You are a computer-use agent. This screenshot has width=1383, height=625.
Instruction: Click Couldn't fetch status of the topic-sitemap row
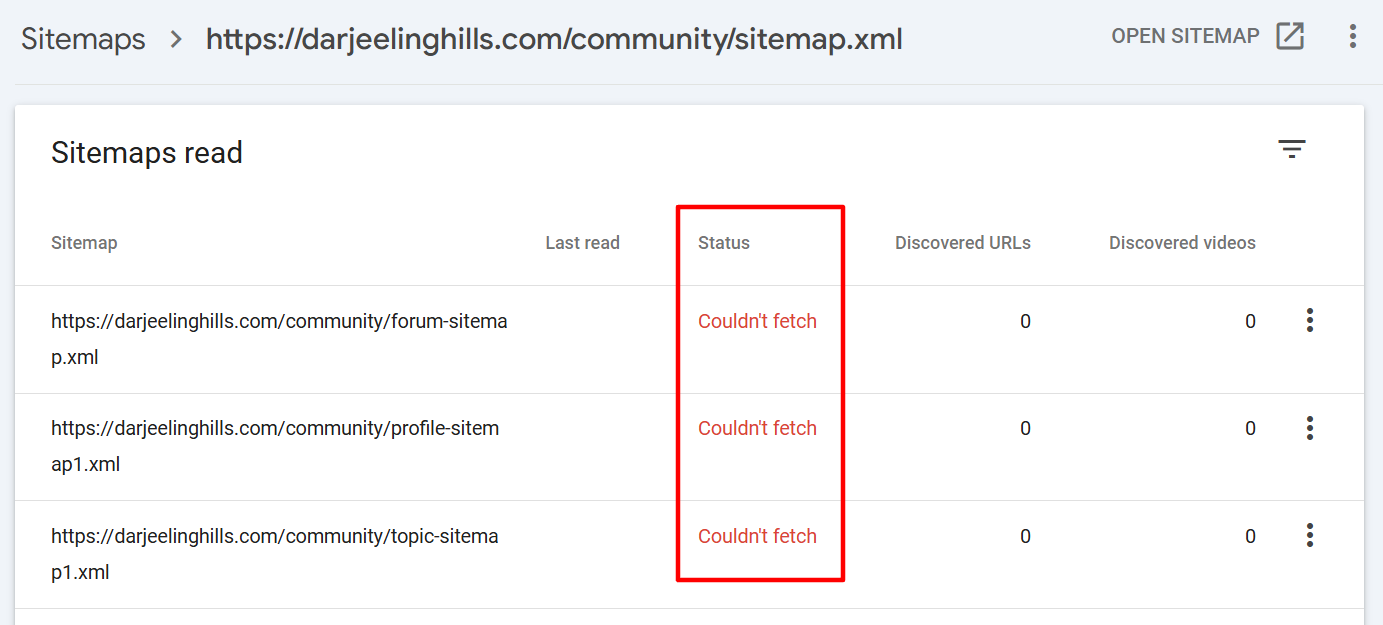pos(757,536)
